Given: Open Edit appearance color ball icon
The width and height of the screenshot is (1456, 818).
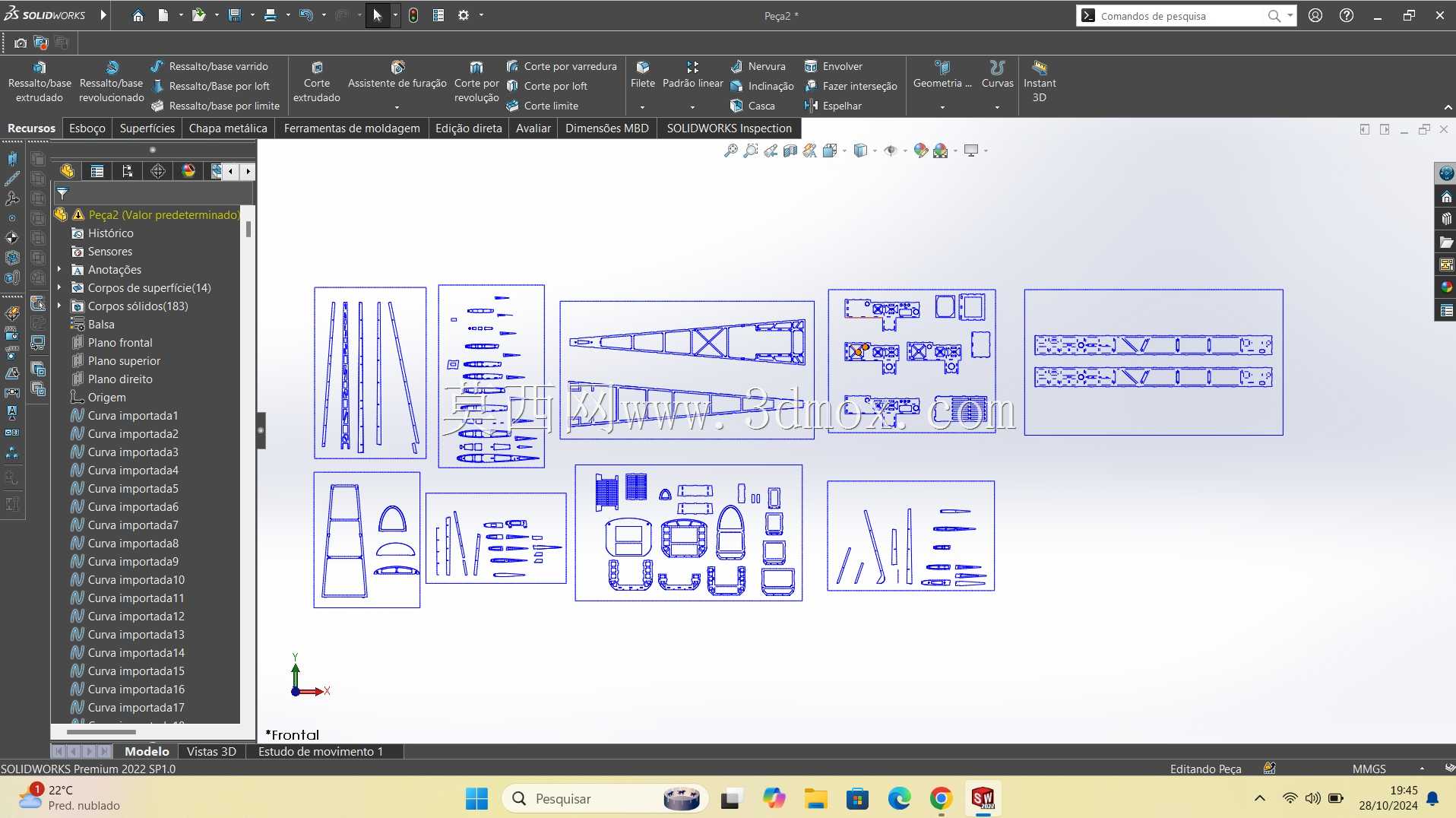Looking at the screenshot, I should [x=921, y=151].
